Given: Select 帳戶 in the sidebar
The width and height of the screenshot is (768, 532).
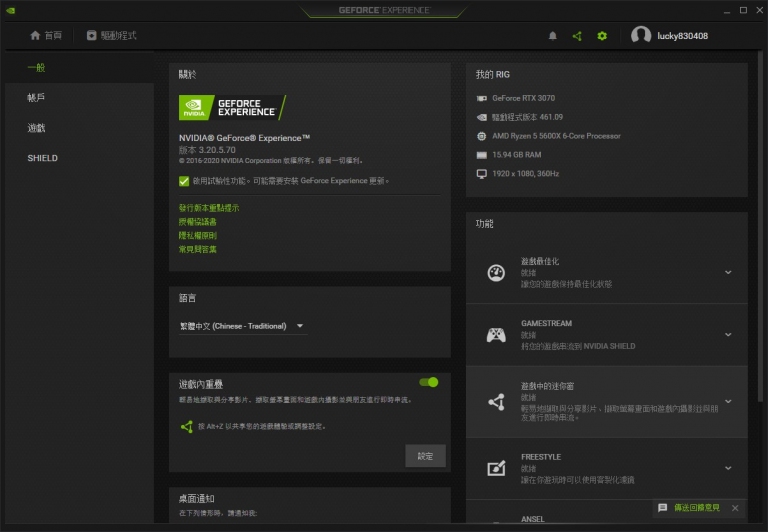Looking at the screenshot, I should coord(36,97).
